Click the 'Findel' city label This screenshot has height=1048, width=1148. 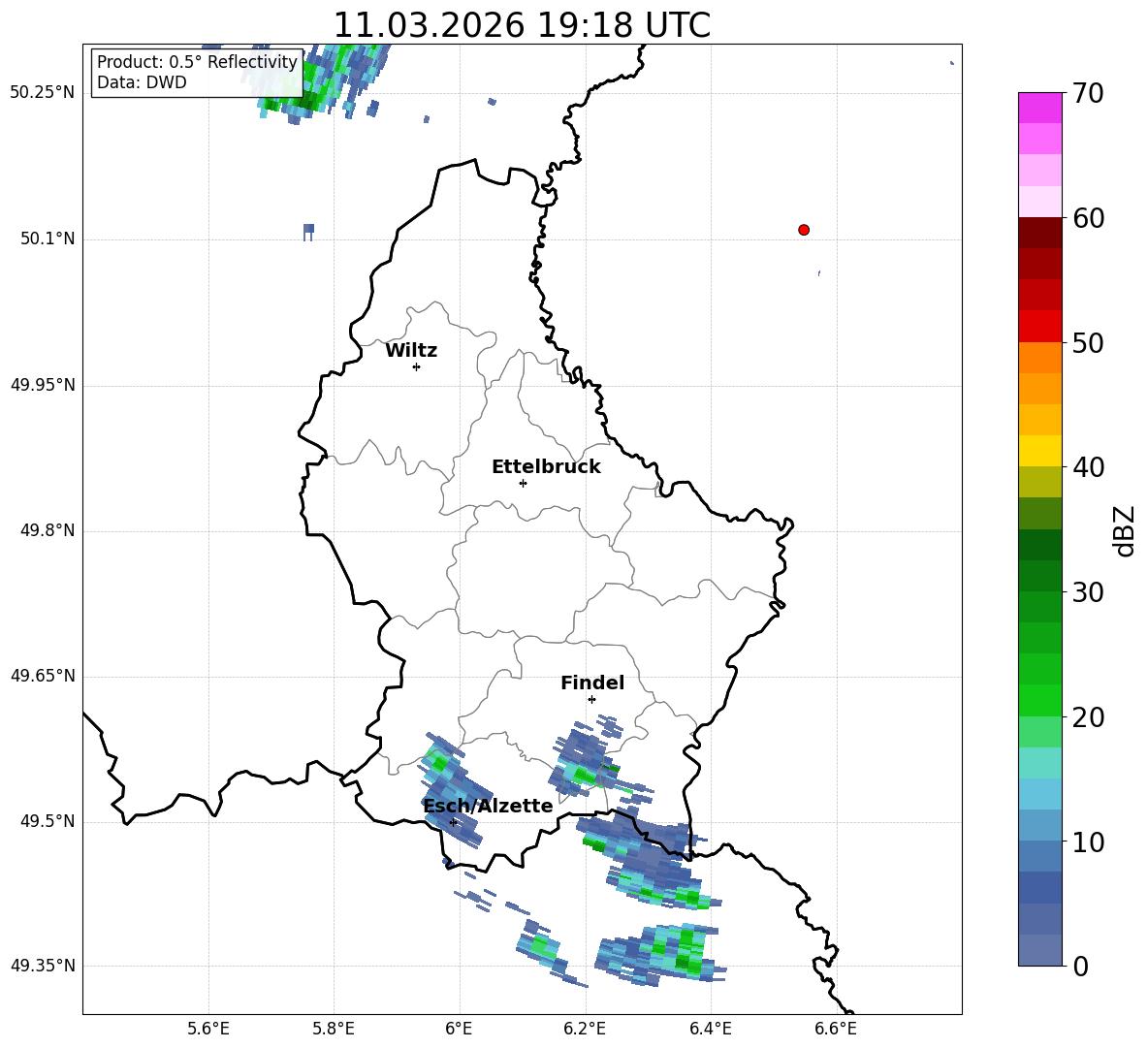click(x=592, y=683)
